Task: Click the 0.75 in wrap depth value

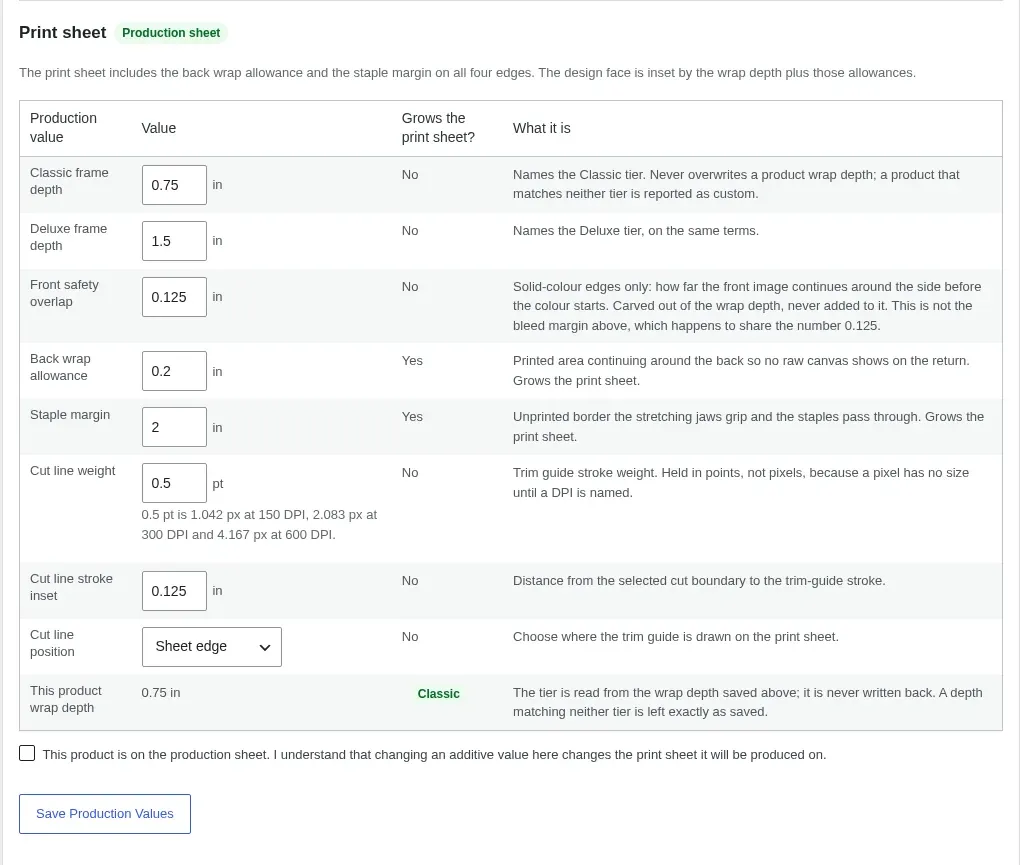Action: click(161, 693)
